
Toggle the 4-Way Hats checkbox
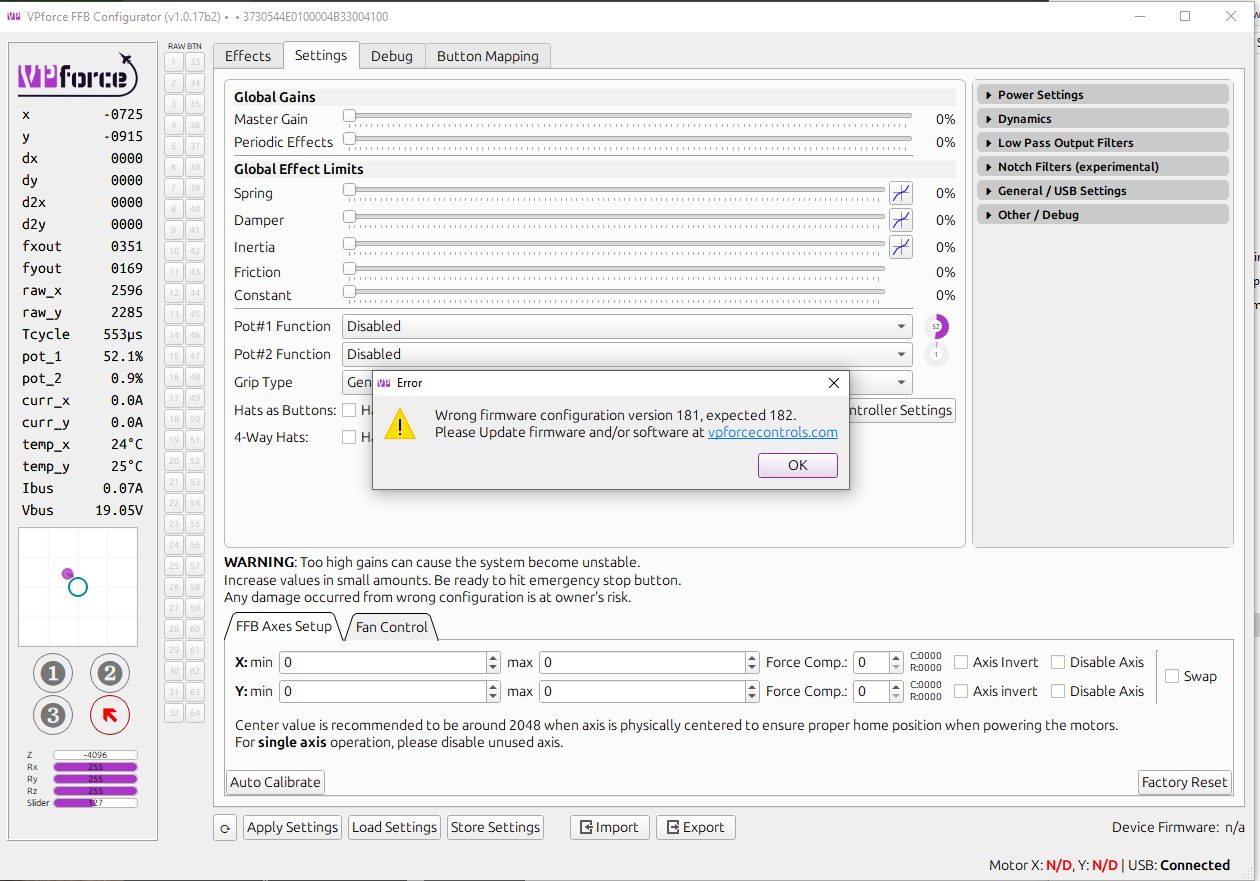click(x=349, y=437)
